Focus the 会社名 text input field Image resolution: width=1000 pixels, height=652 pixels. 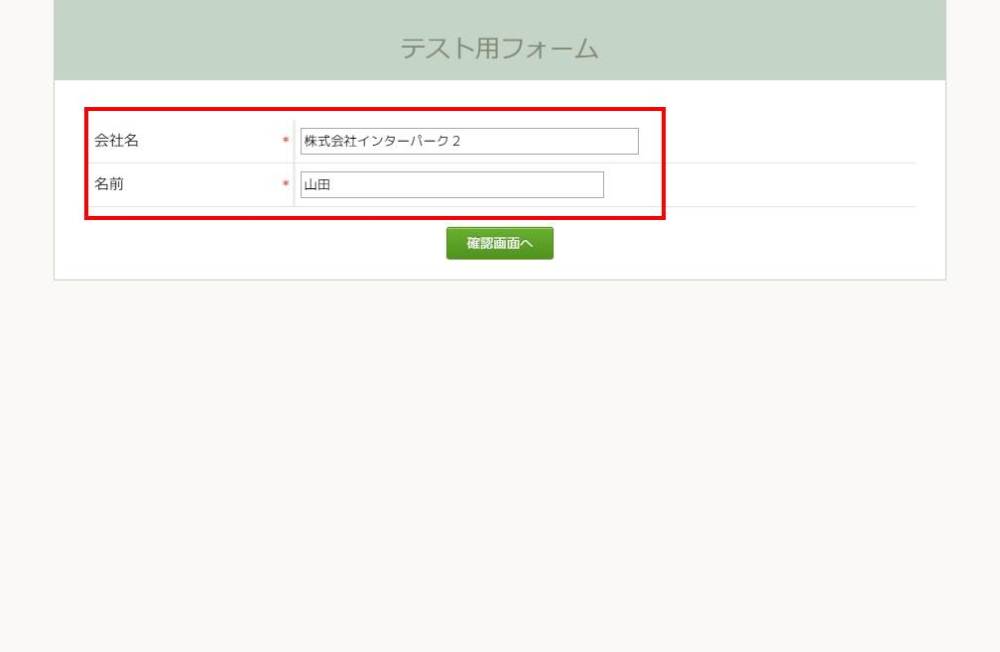(469, 141)
